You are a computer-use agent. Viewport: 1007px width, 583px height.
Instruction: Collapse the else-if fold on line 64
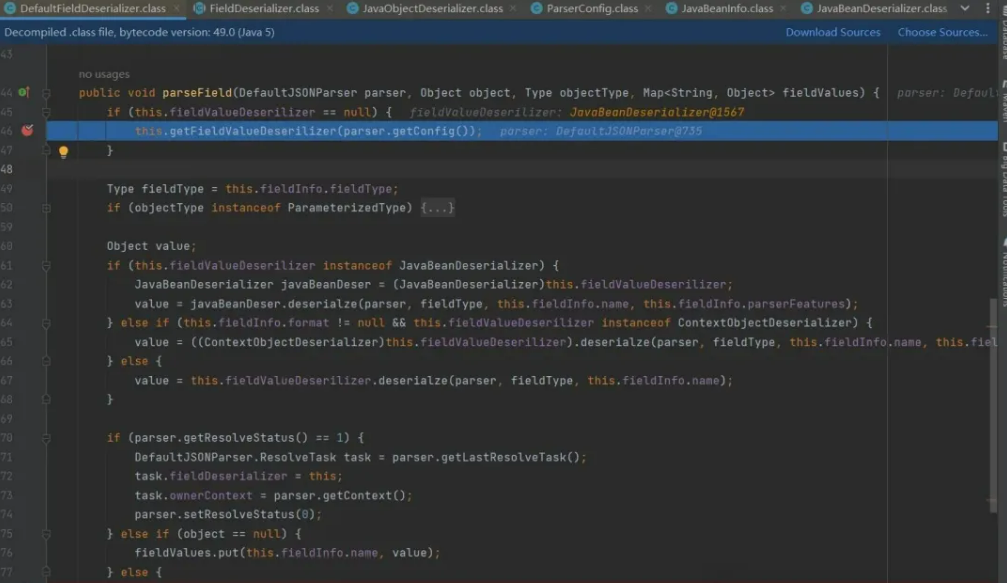click(x=46, y=323)
